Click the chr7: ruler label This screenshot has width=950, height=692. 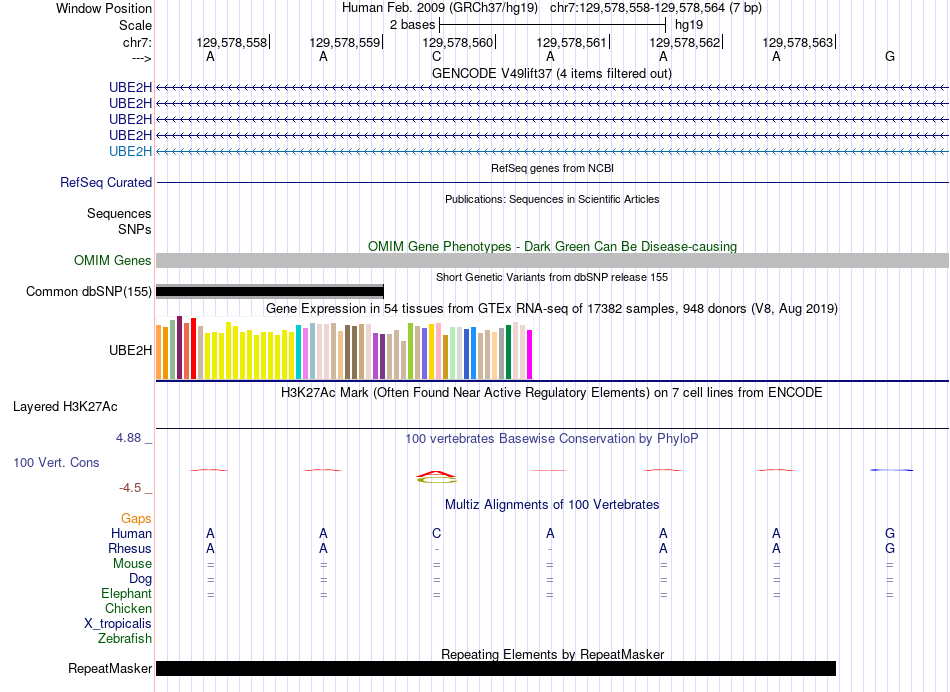pos(137,42)
